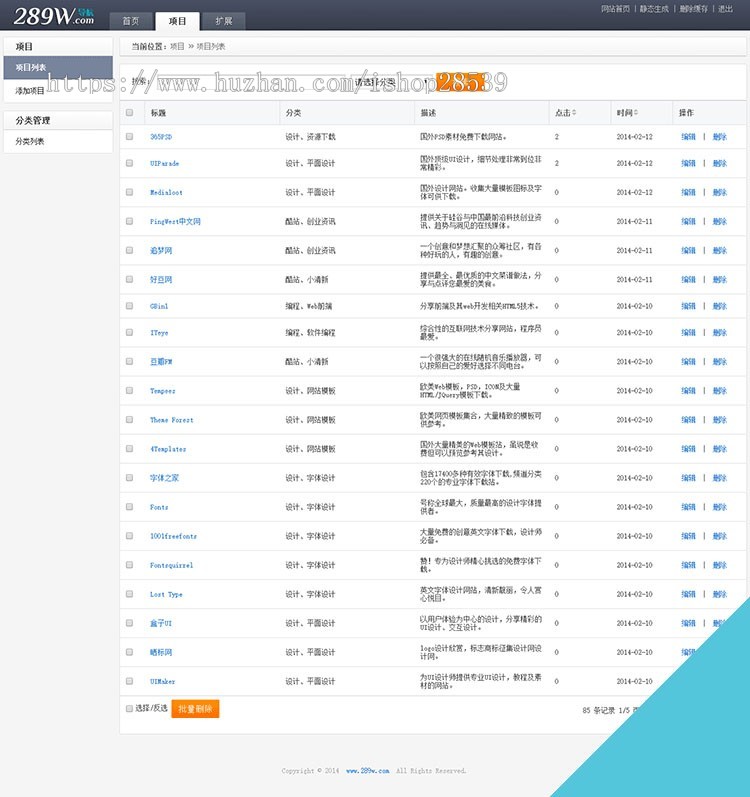
Task: Open the 4Templates title link
Action: click(168, 449)
